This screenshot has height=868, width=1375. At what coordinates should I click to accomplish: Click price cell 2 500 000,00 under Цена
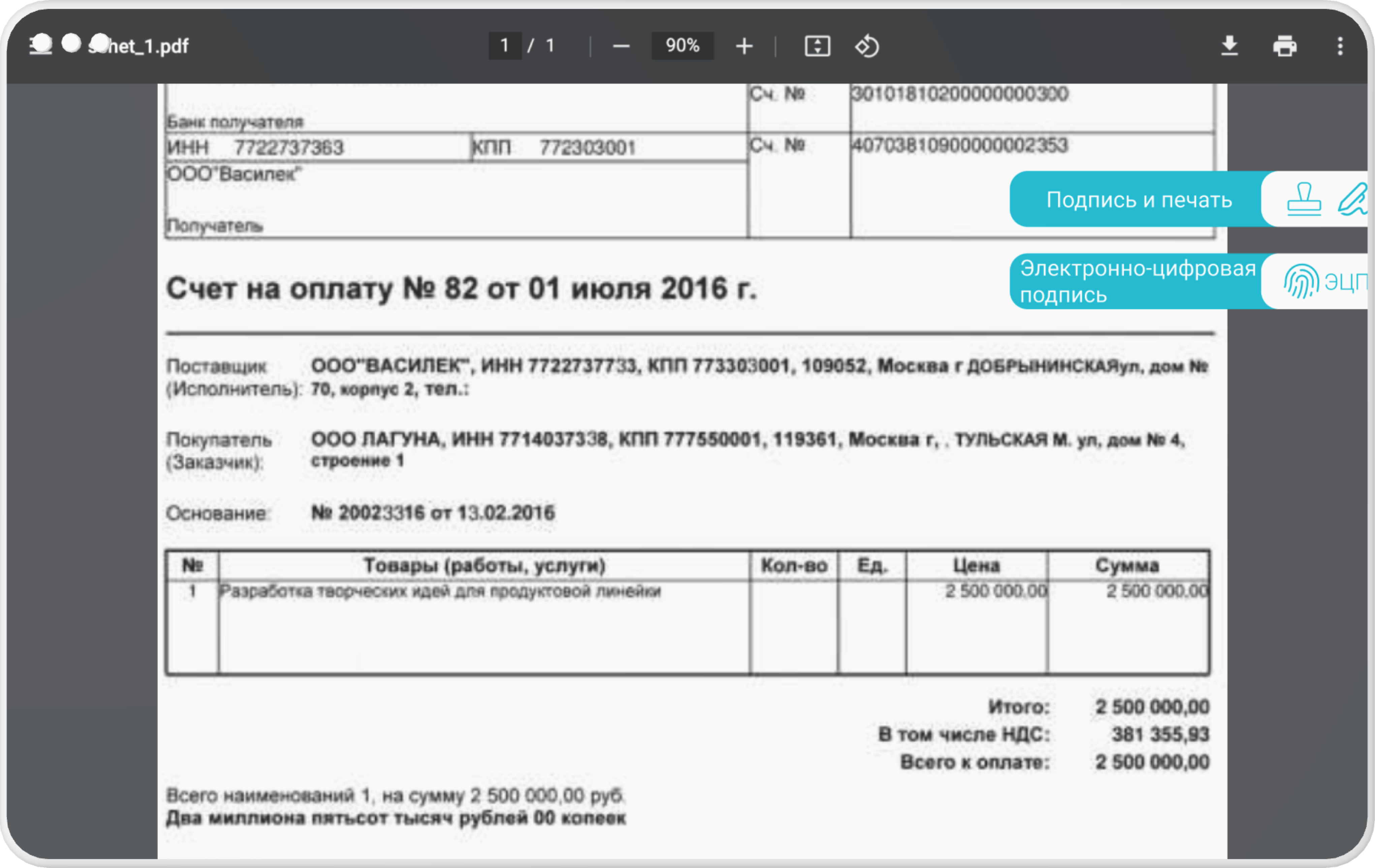coord(996,591)
